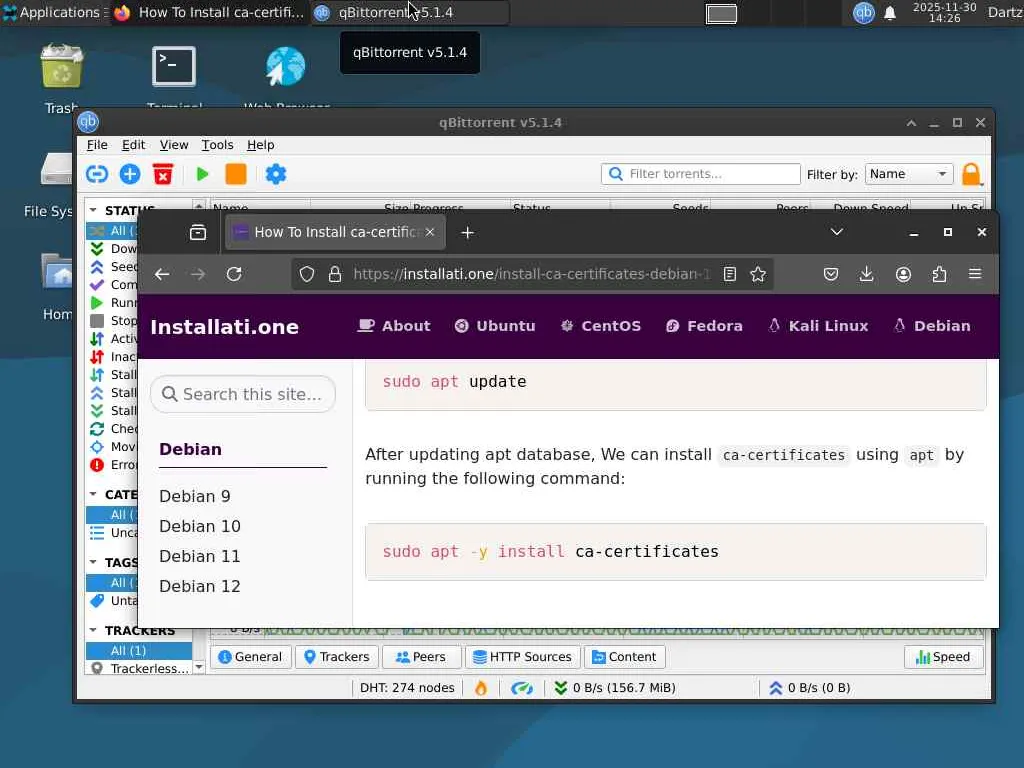Open qBittorrent options gear icon
Screen dimensions: 1024x768
pyautogui.click(x=276, y=174)
